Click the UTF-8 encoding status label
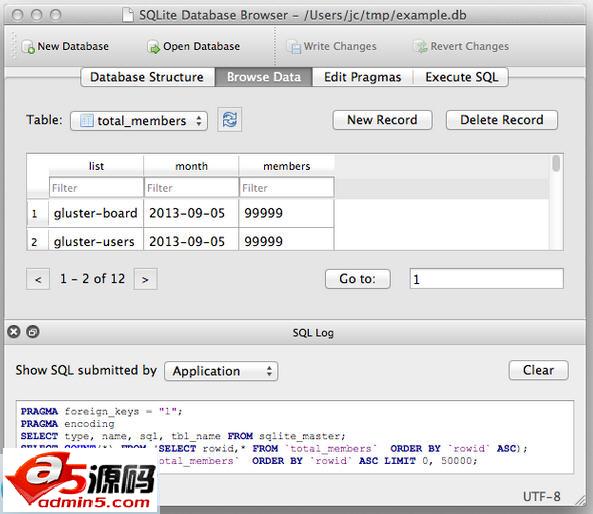Viewport: 593px width, 514px height. (x=542, y=496)
